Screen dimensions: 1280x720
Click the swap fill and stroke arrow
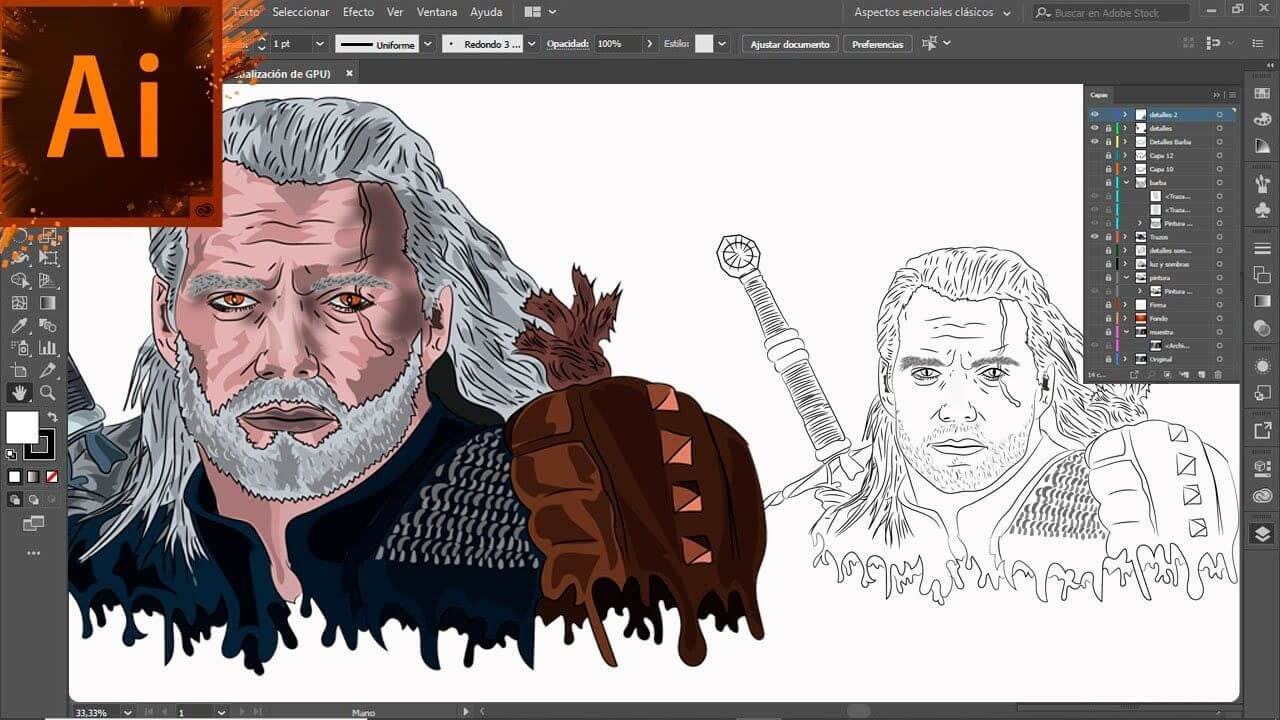point(52,416)
